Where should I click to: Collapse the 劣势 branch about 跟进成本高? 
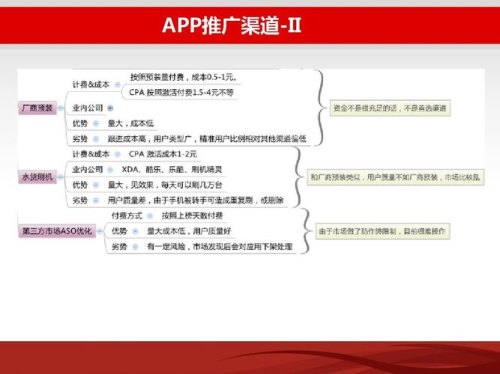(x=96, y=139)
